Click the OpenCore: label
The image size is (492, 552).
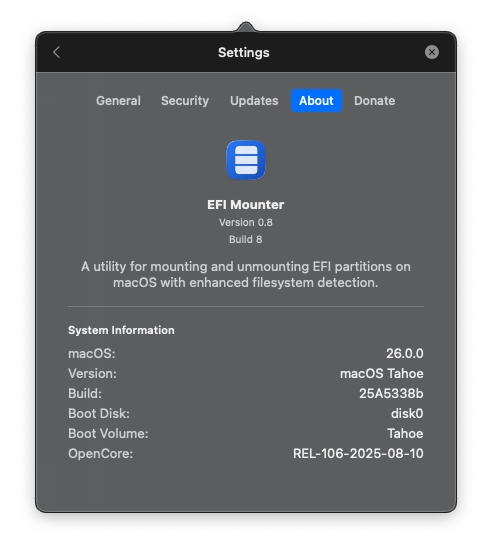[x=100, y=454]
